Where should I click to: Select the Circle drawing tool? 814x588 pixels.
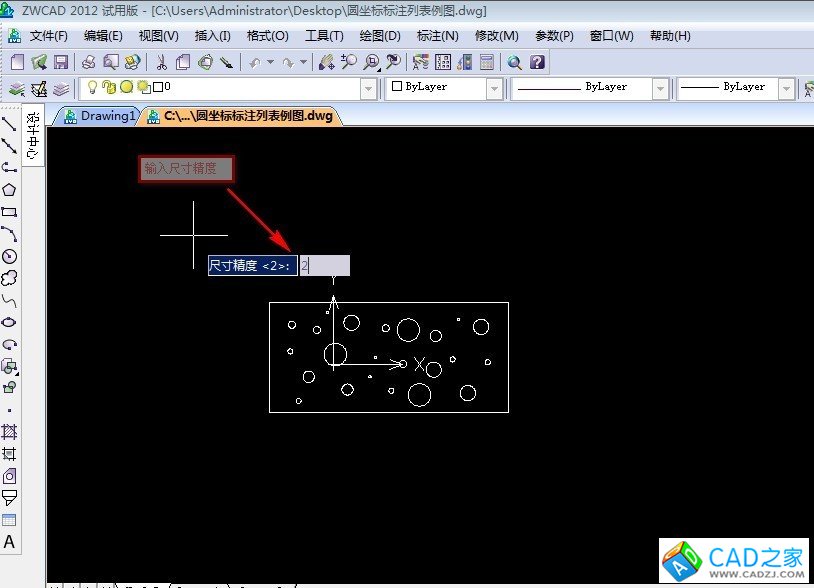tap(9, 256)
